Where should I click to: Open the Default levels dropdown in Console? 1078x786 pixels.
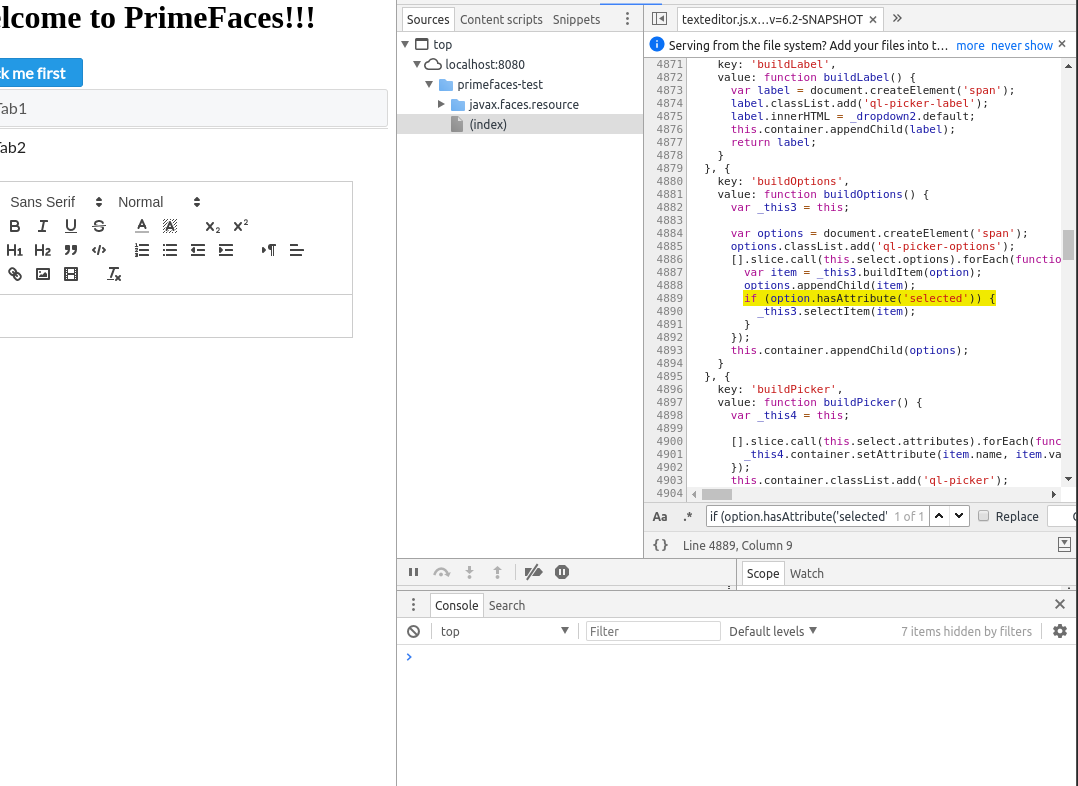pyautogui.click(x=773, y=631)
